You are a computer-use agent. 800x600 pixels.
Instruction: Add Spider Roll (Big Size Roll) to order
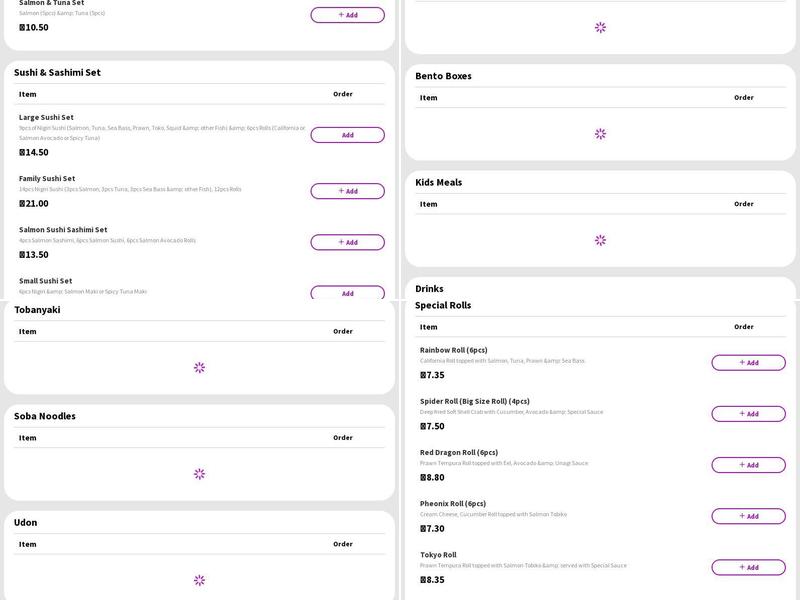click(x=748, y=414)
